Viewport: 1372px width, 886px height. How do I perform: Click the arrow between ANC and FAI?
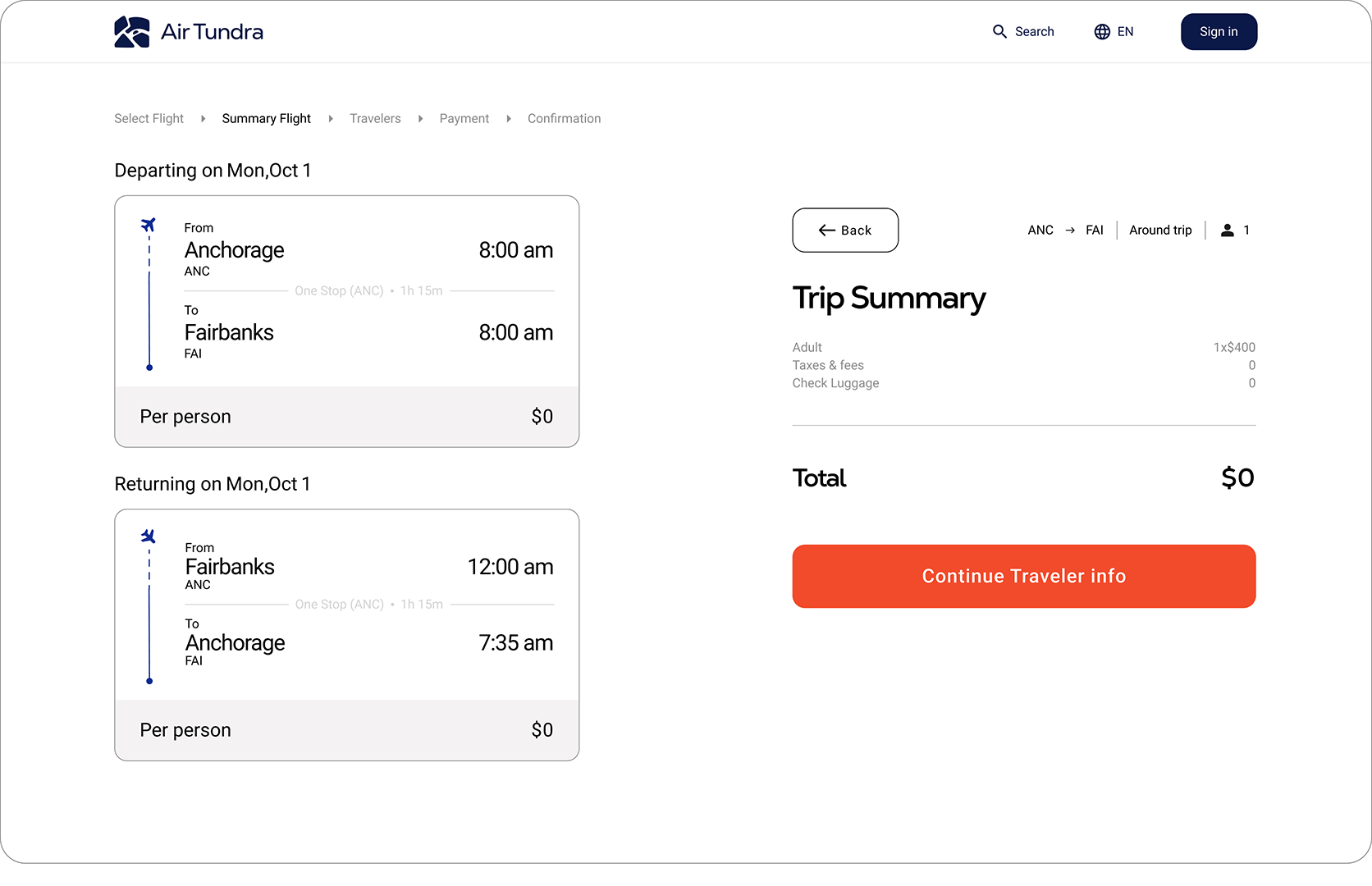click(1070, 231)
